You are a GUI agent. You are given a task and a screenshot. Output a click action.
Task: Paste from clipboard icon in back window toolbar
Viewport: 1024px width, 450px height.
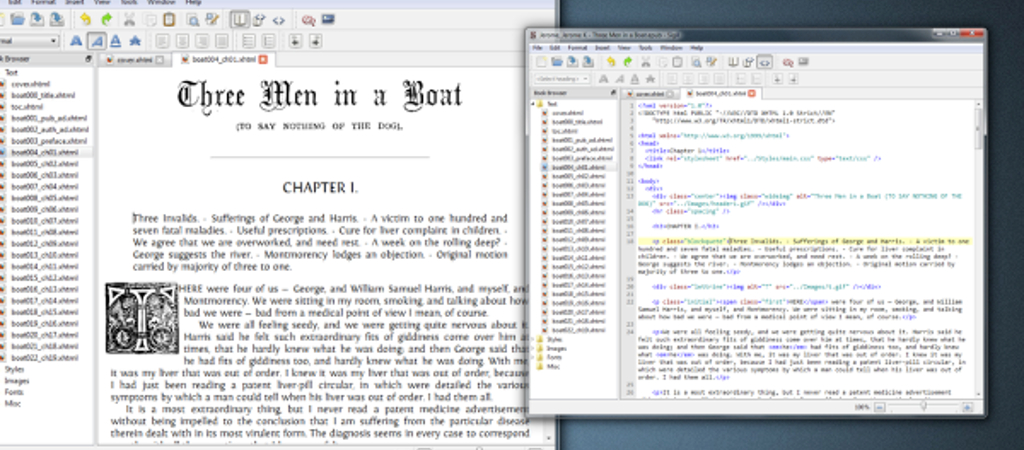pos(169,20)
